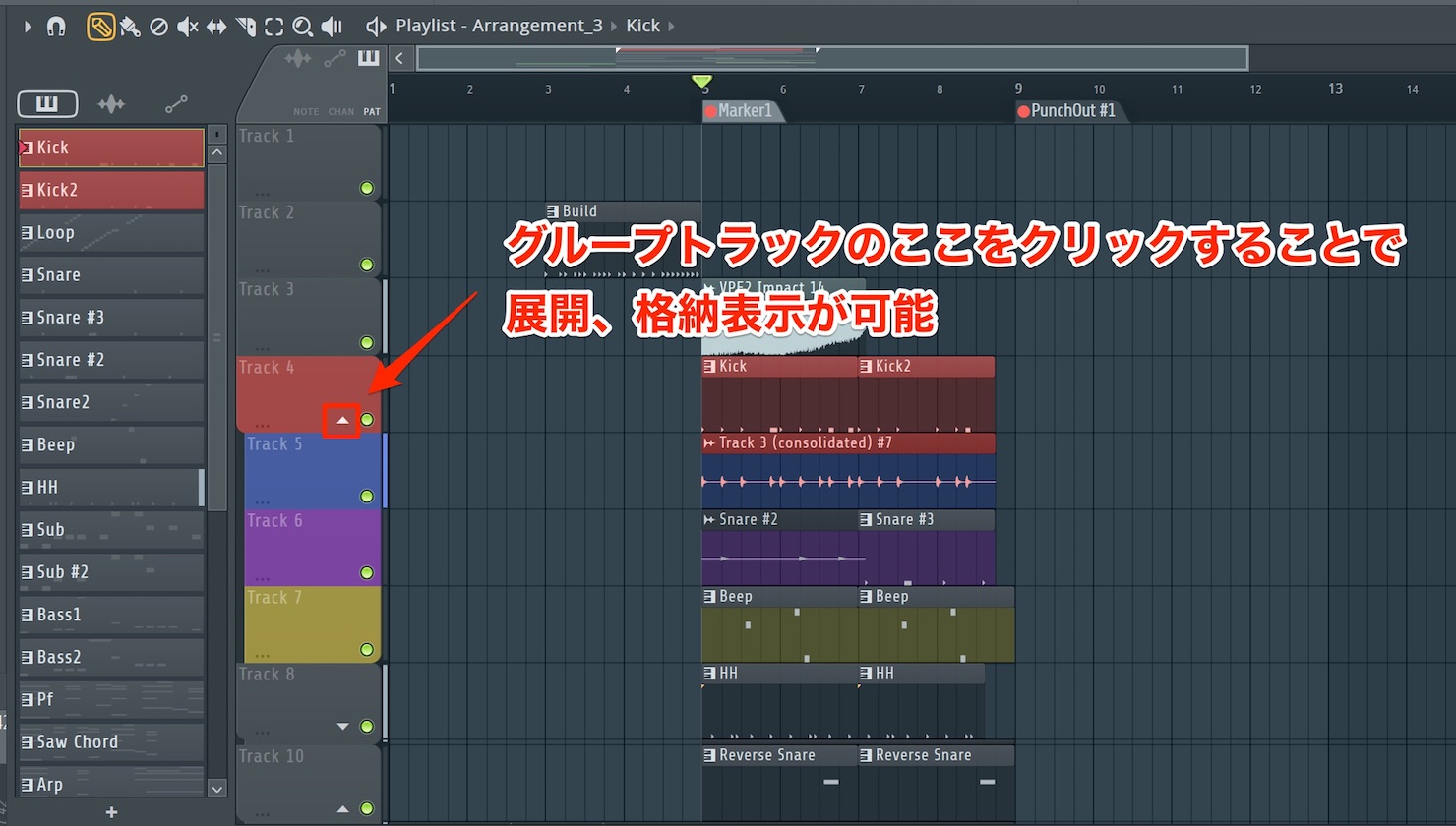Show patterns in the picker panel

pyautogui.click(x=46, y=103)
